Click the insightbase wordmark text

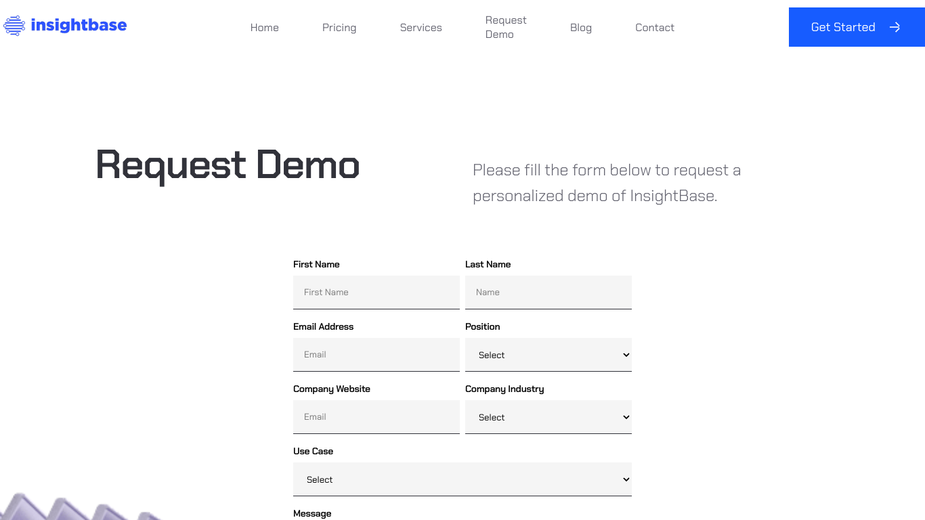coord(78,25)
